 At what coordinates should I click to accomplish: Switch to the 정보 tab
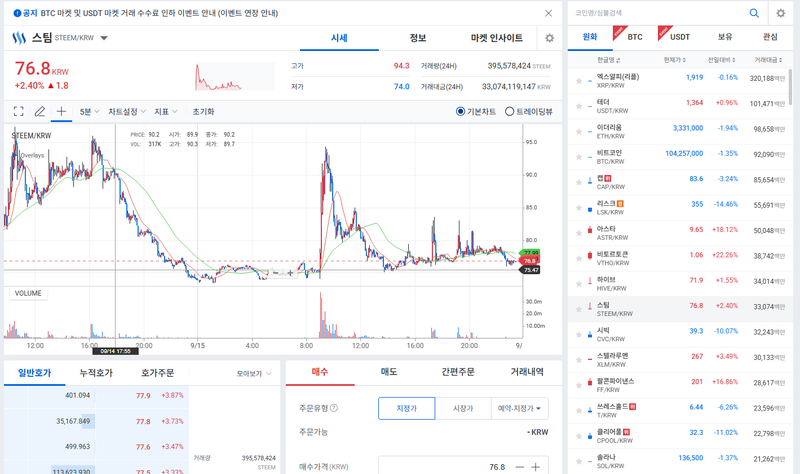(x=418, y=38)
